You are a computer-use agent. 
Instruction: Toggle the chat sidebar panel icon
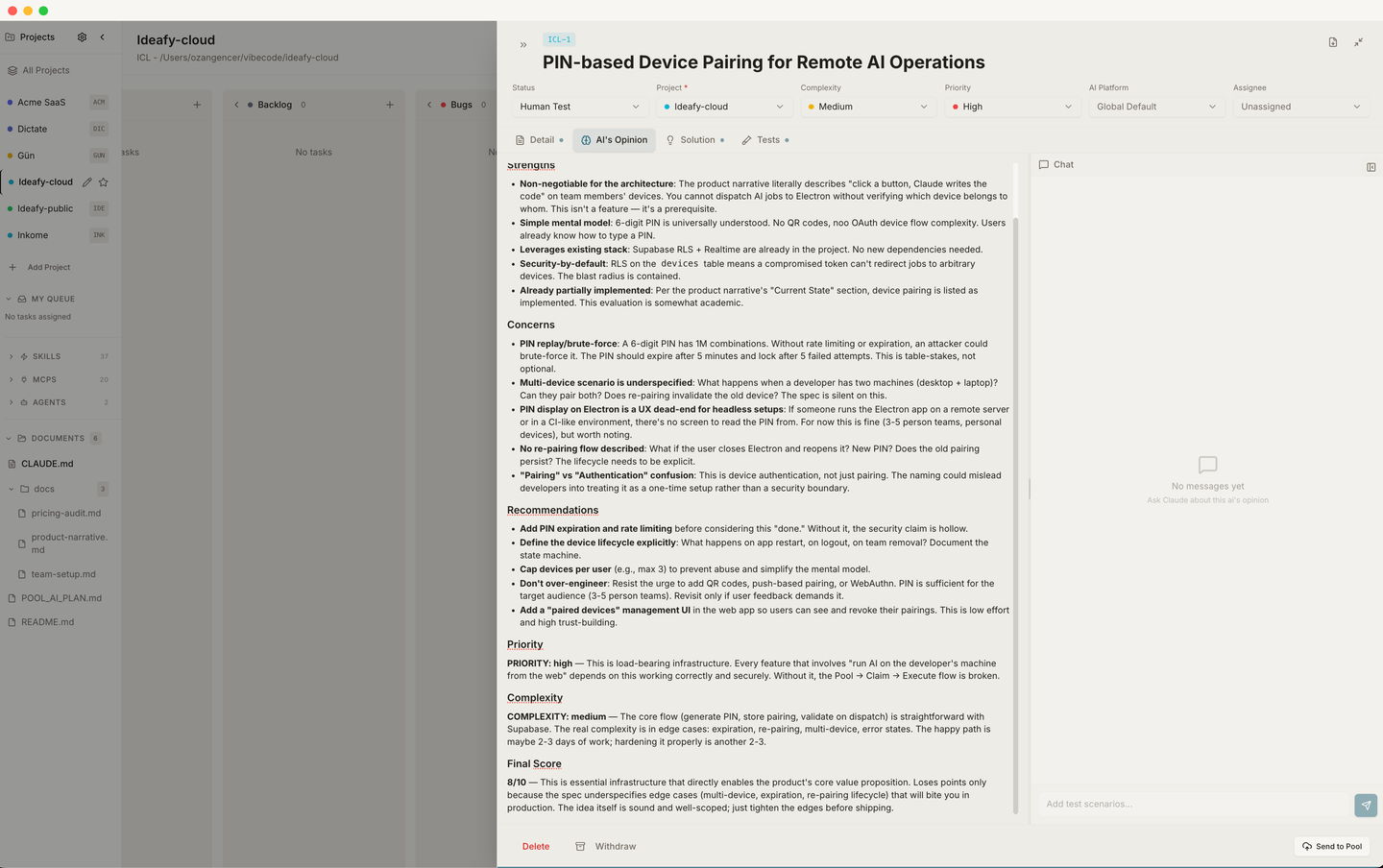coord(1371,167)
